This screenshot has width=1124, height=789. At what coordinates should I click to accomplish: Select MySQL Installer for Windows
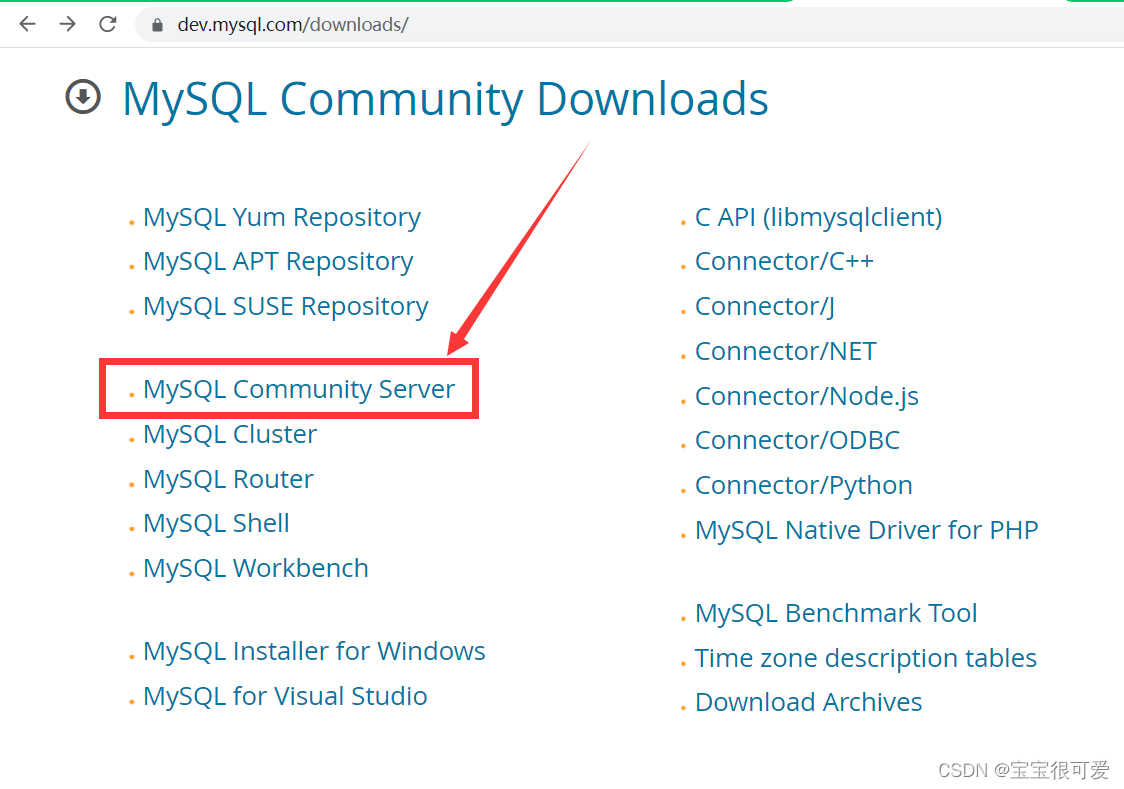click(x=314, y=651)
